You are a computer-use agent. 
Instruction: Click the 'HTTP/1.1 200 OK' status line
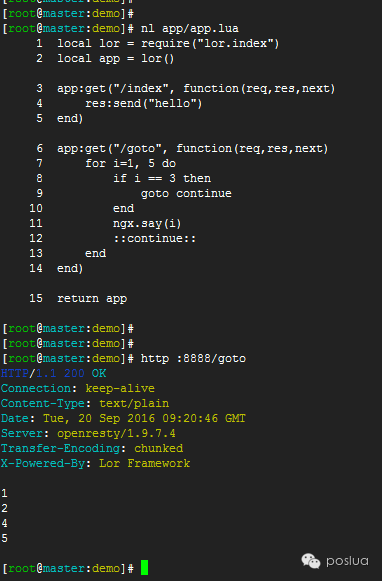click(x=53, y=373)
